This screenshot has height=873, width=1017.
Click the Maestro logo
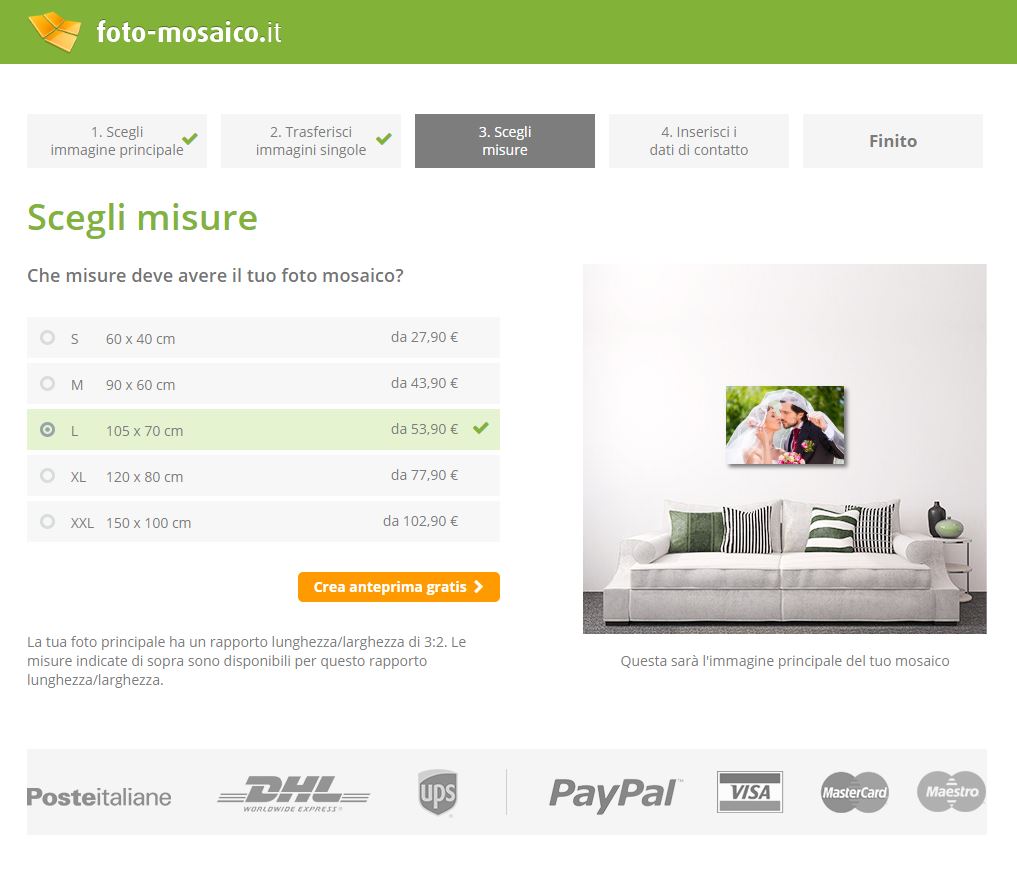[x=951, y=791]
